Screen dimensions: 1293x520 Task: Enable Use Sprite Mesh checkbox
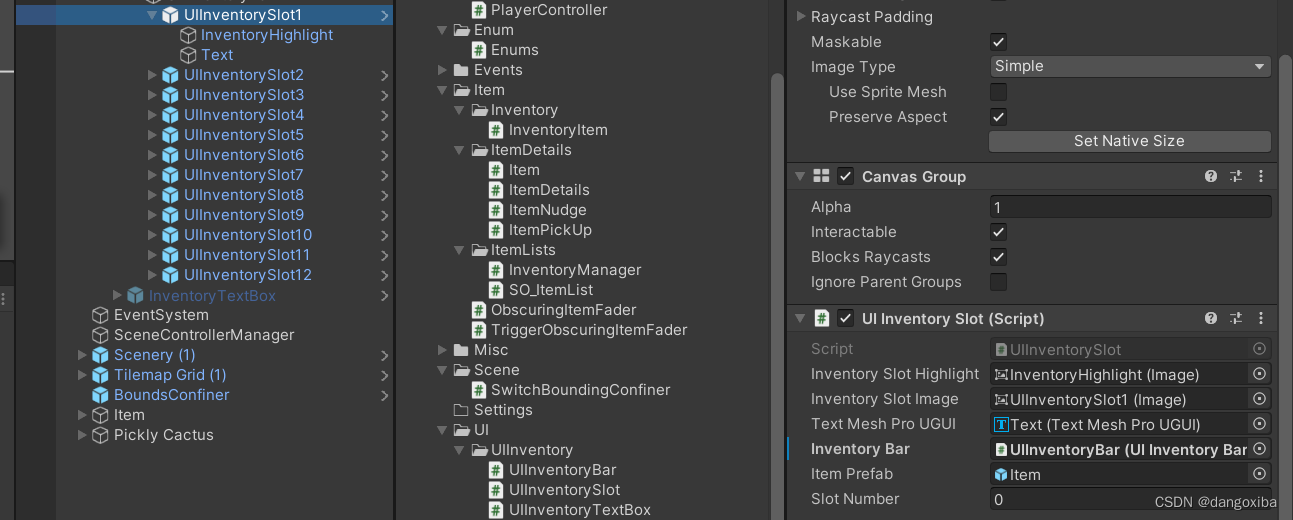(x=998, y=92)
